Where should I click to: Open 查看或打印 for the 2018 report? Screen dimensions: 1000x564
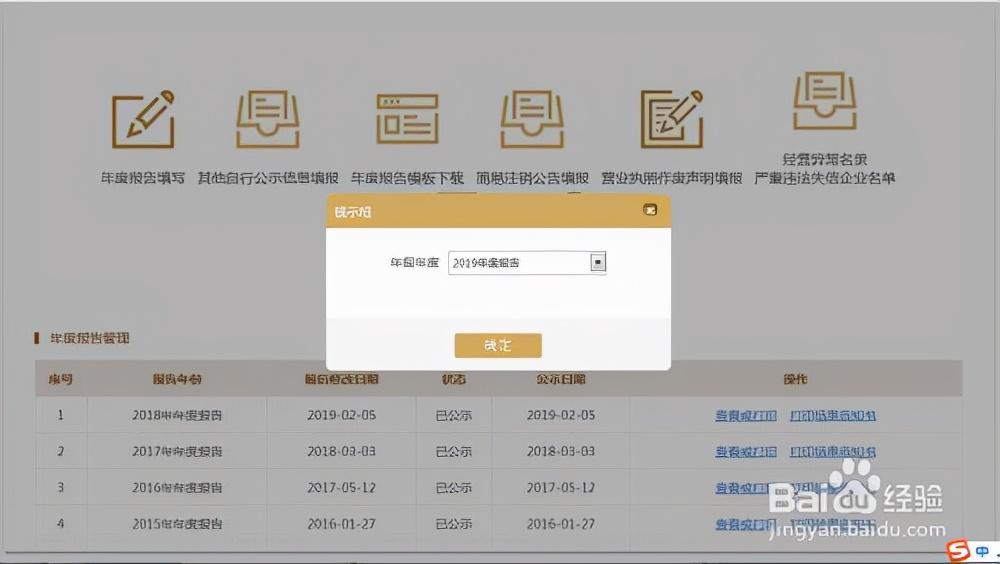click(x=746, y=416)
